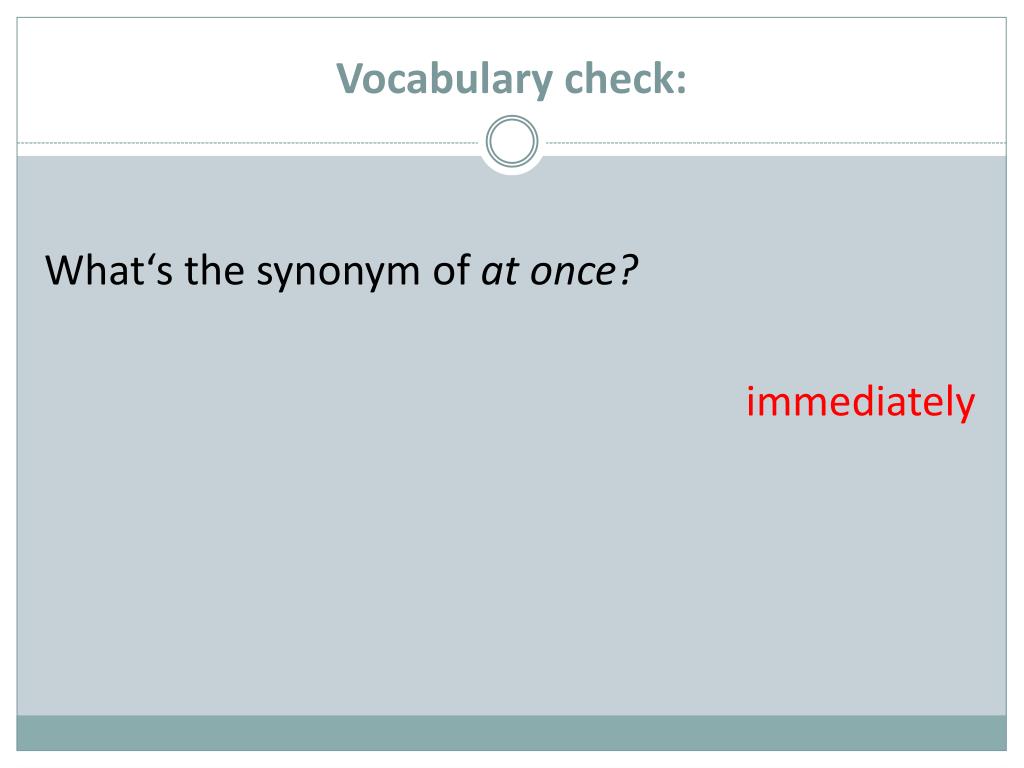This screenshot has width=1024, height=768.
Task: Click the dark teal footer bar
Action: click(511, 733)
